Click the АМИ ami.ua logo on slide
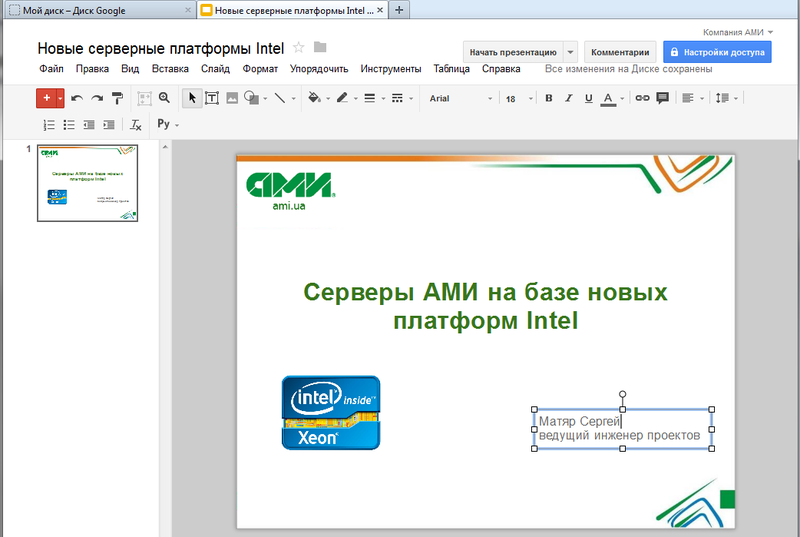Viewport: 800px width, 537px height. coord(290,191)
